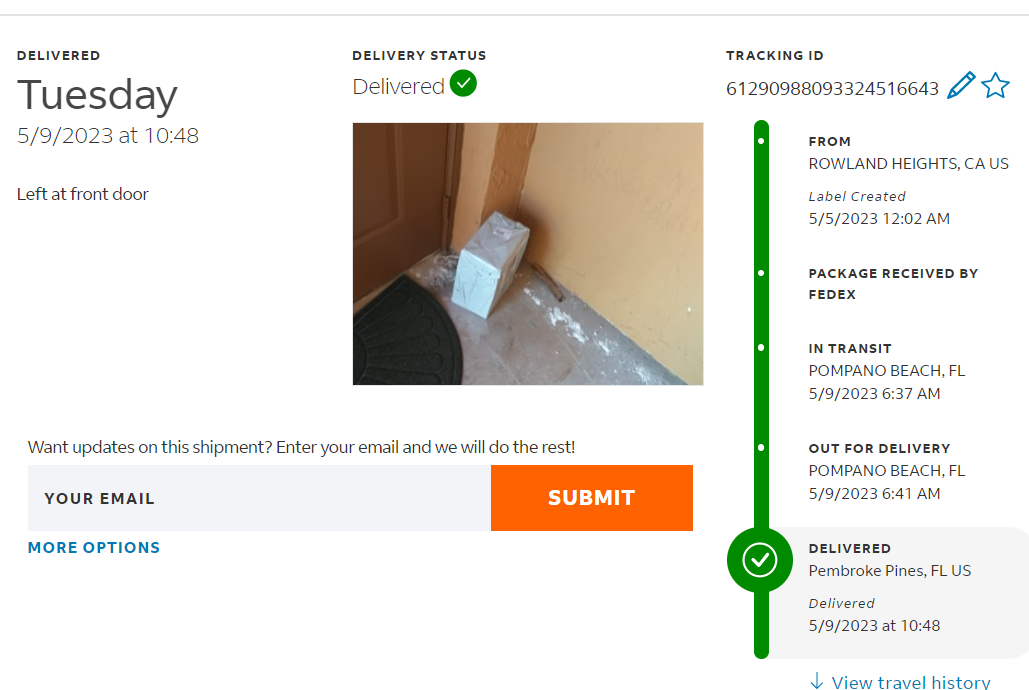Click the down arrow beside View travel history
This screenshot has width=1029, height=690.
pyautogui.click(x=817, y=681)
